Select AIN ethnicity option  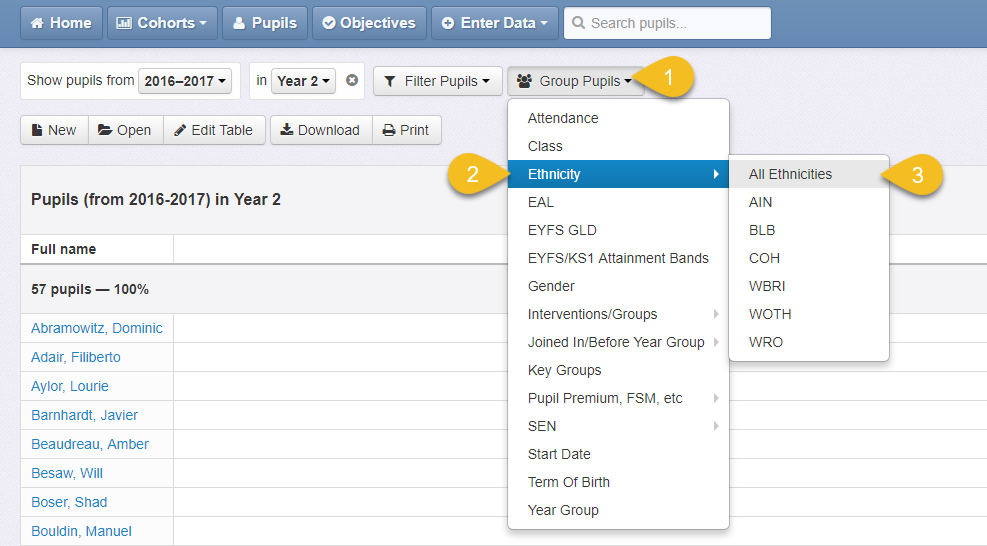[x=809, y=202]
